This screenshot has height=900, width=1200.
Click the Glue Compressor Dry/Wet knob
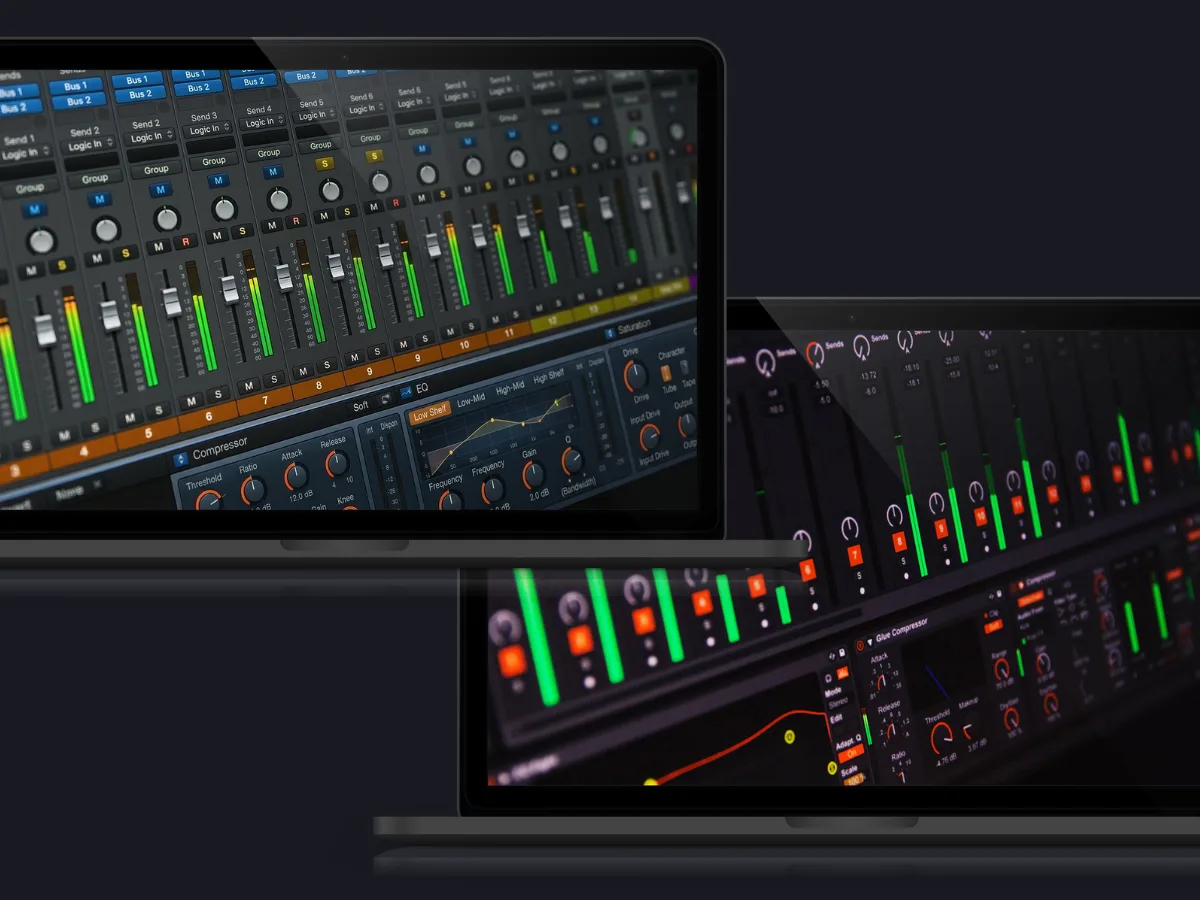[1011, 718]
